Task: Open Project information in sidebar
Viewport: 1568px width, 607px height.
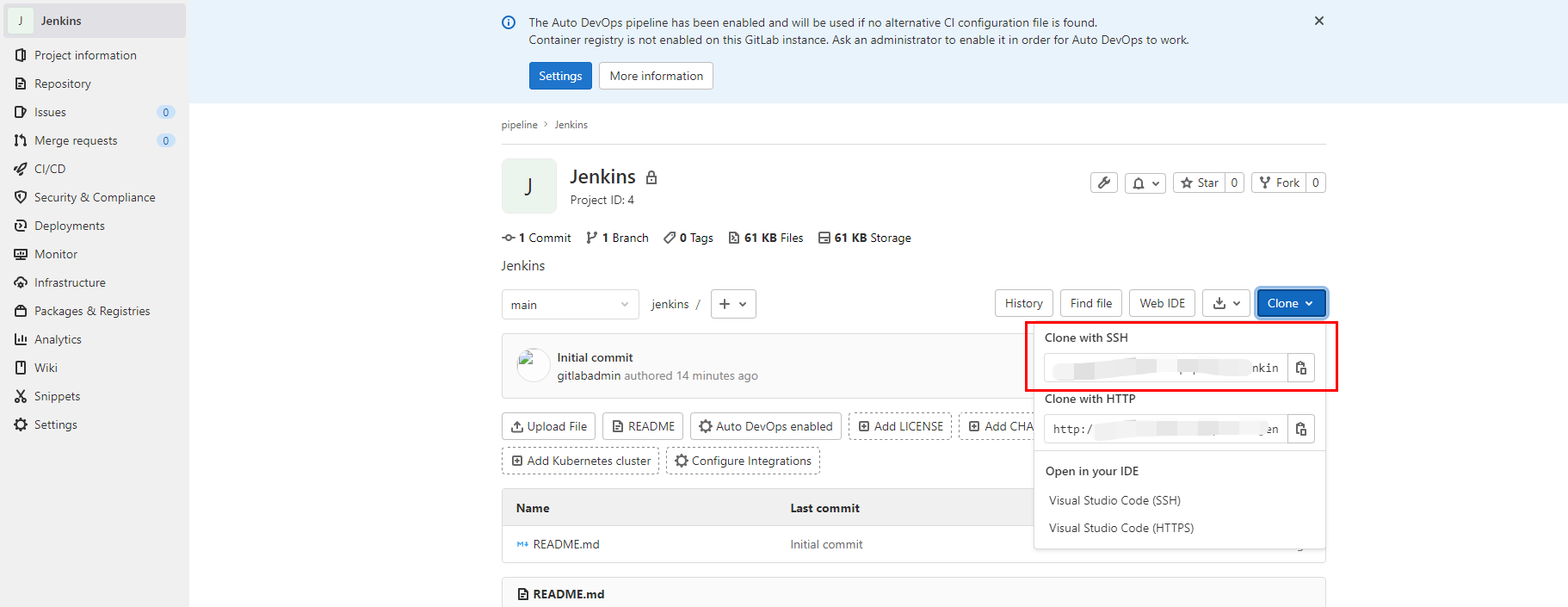Action: click(x=85, y=55)
